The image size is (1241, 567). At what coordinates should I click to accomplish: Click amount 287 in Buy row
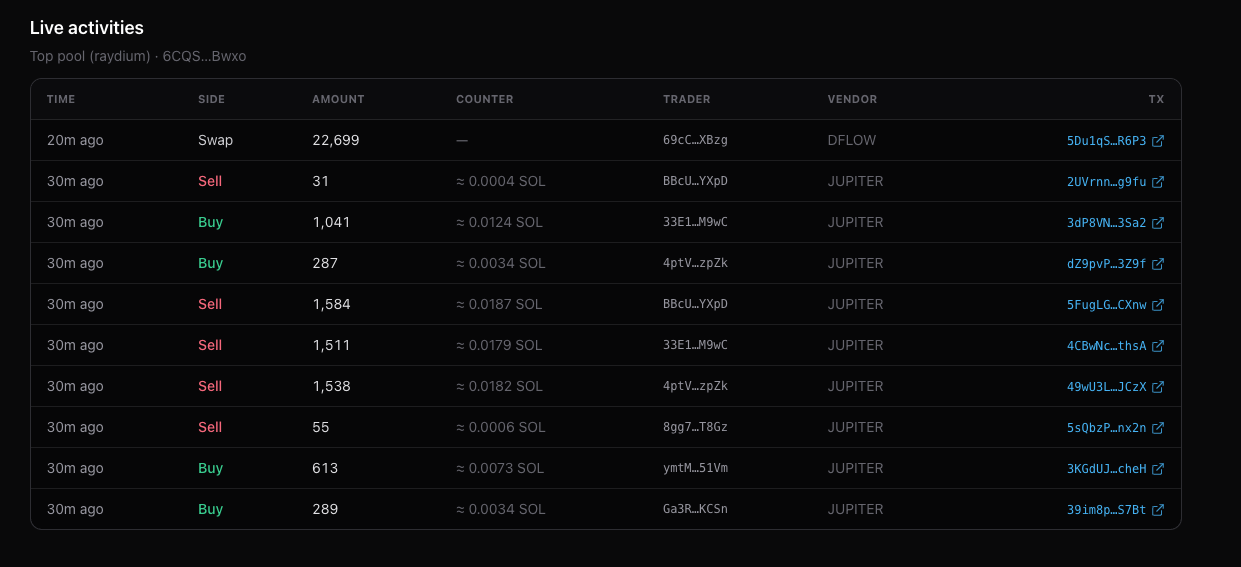point(325,263)
